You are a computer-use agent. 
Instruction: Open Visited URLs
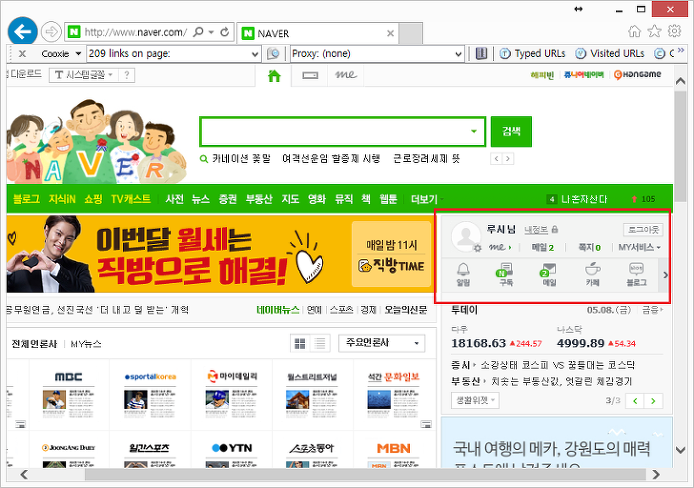609,54
